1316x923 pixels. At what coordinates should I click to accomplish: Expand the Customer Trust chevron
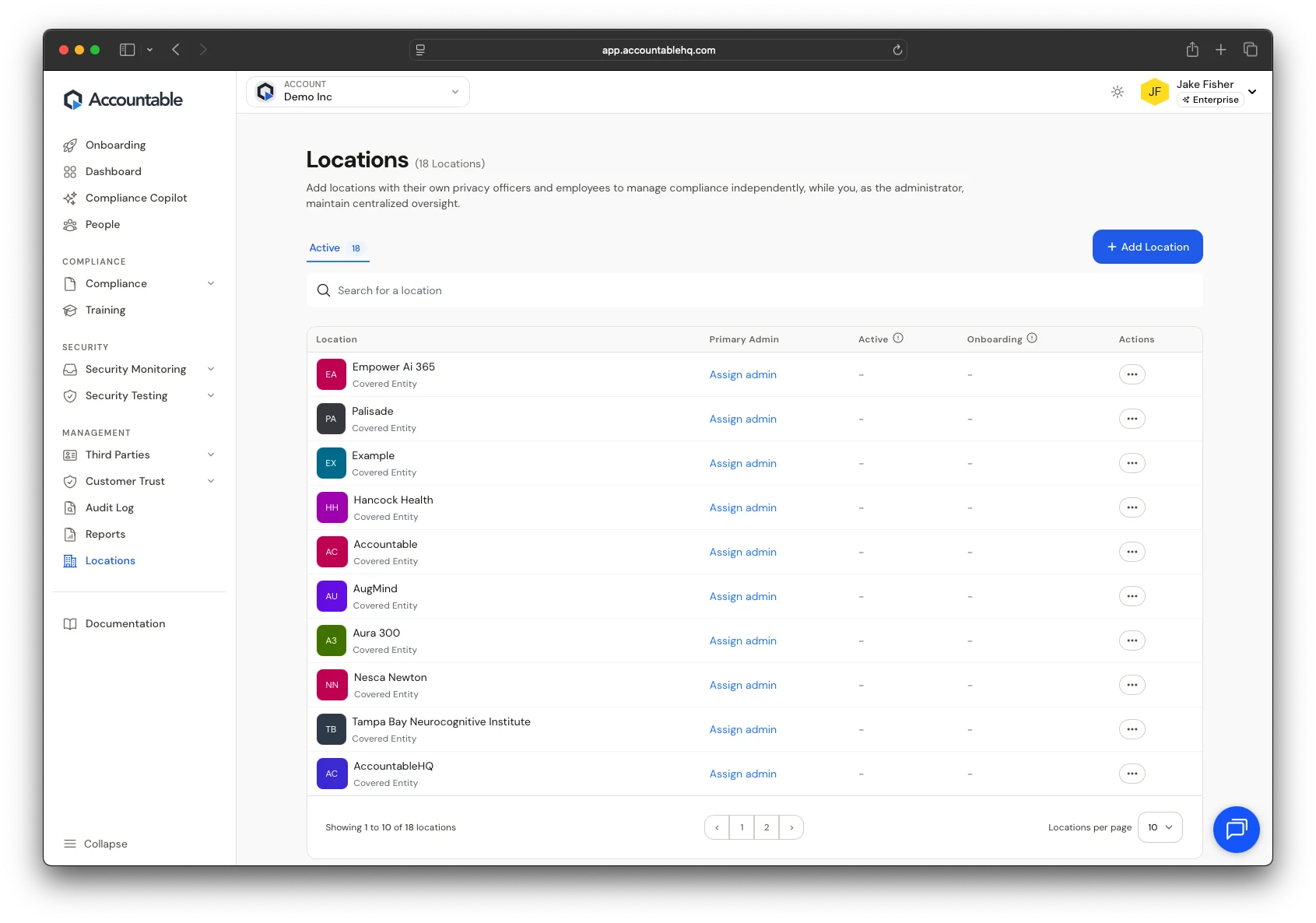[211, 482]
